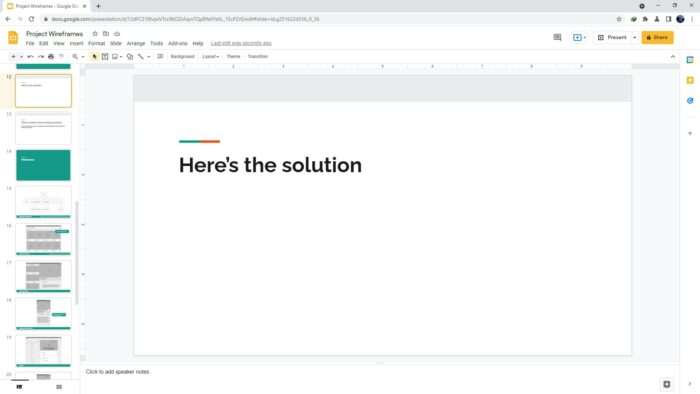Open the Insert menu
Viewport: 700px width, 394px height.
pyautogui.click(x=76, y=44)
